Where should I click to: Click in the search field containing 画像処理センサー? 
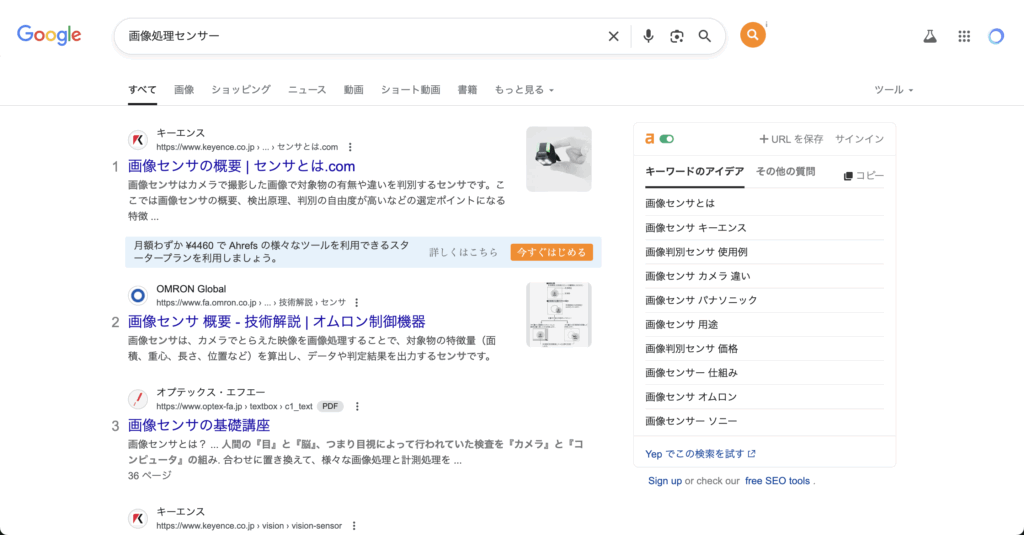(x=362, y=37)
